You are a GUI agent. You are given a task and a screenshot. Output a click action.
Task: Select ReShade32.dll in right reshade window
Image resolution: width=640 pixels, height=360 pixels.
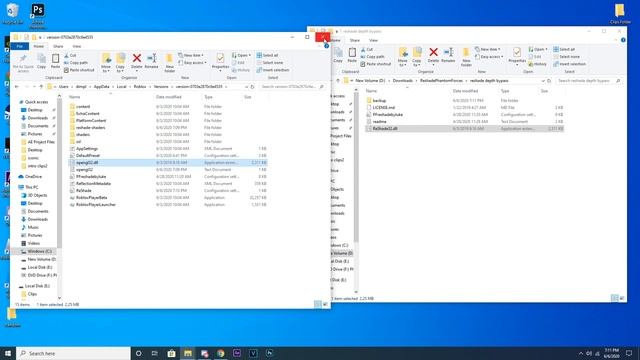point(464,128)
